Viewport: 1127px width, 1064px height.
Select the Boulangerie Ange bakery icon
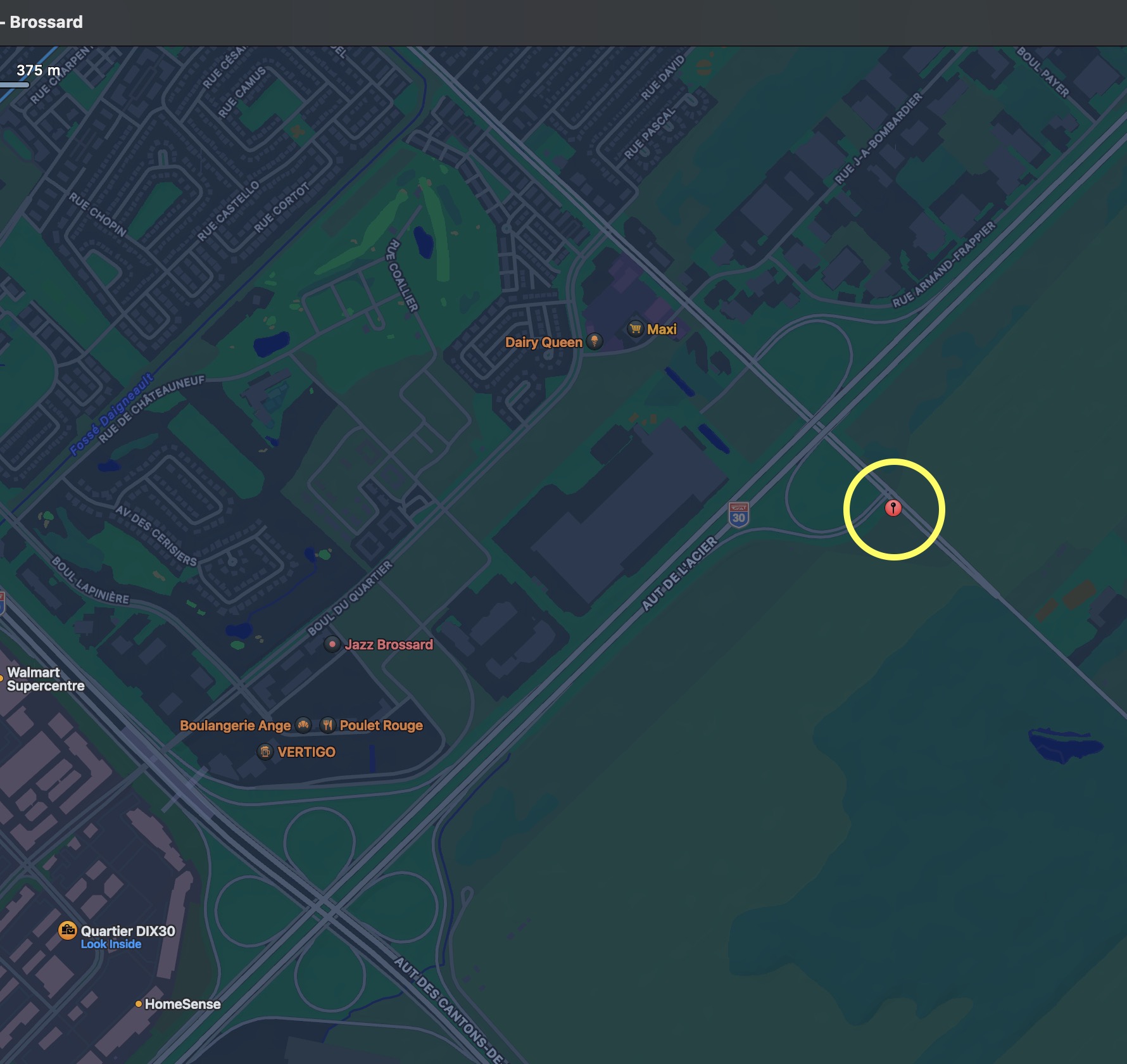[304, 725]
